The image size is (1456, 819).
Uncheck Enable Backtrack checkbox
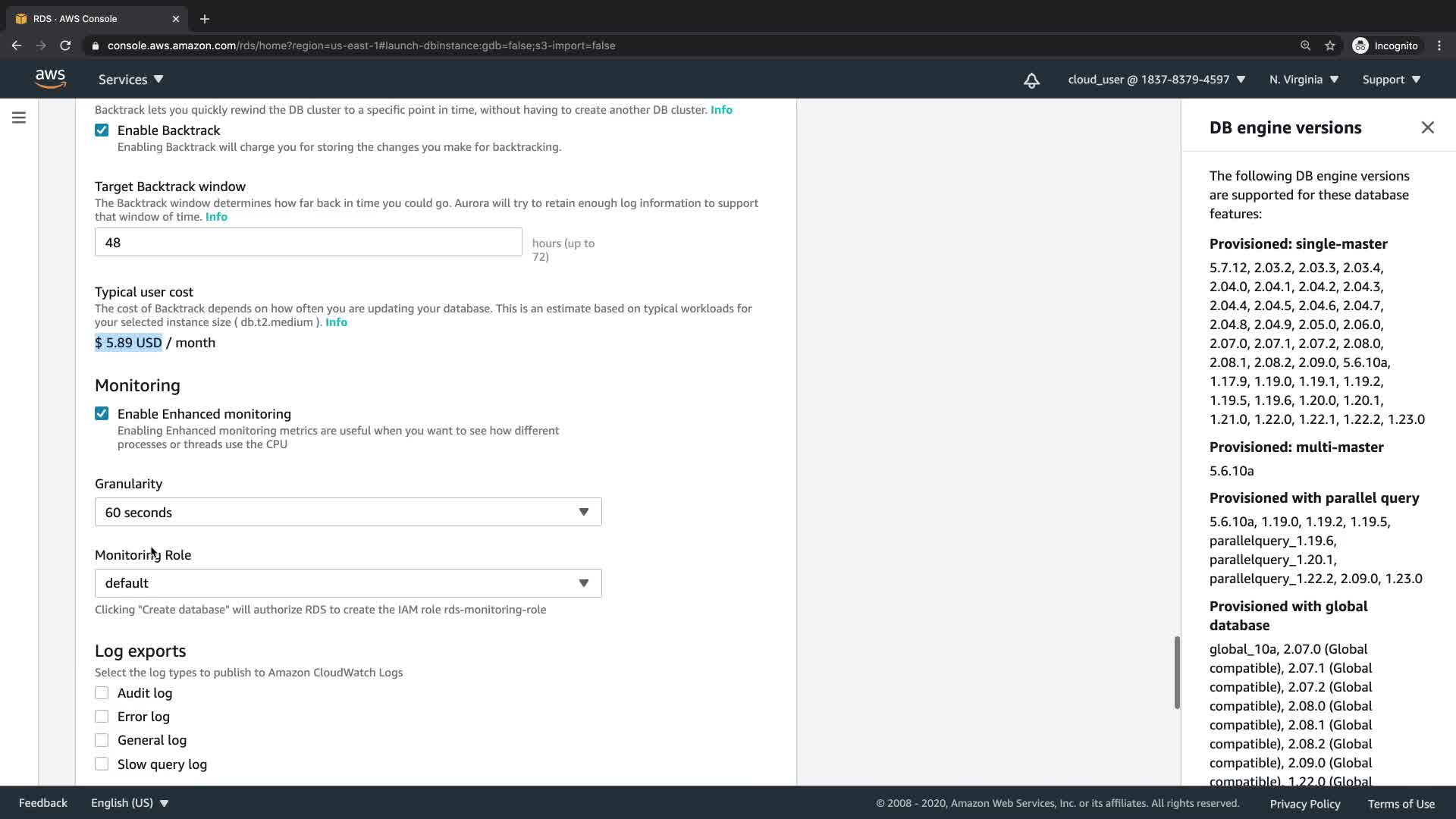(102, 130)
